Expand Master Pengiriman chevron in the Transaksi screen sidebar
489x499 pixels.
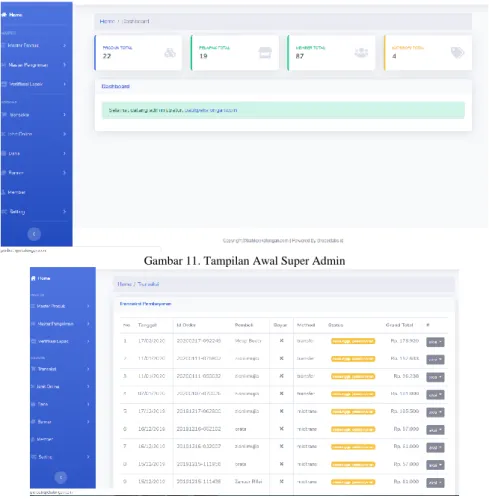coord(88,324)
